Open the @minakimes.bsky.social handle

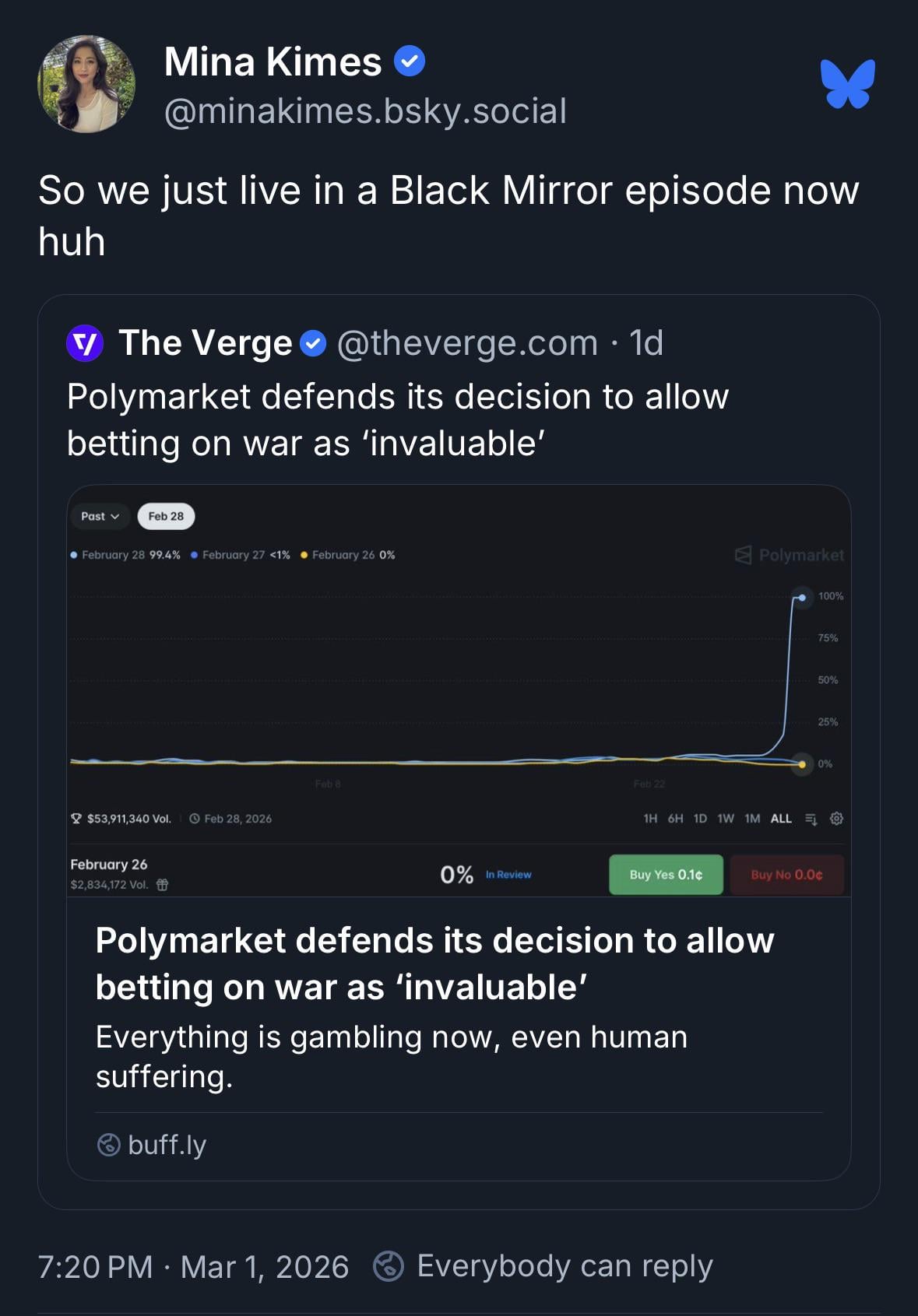[x=365, y=111]
